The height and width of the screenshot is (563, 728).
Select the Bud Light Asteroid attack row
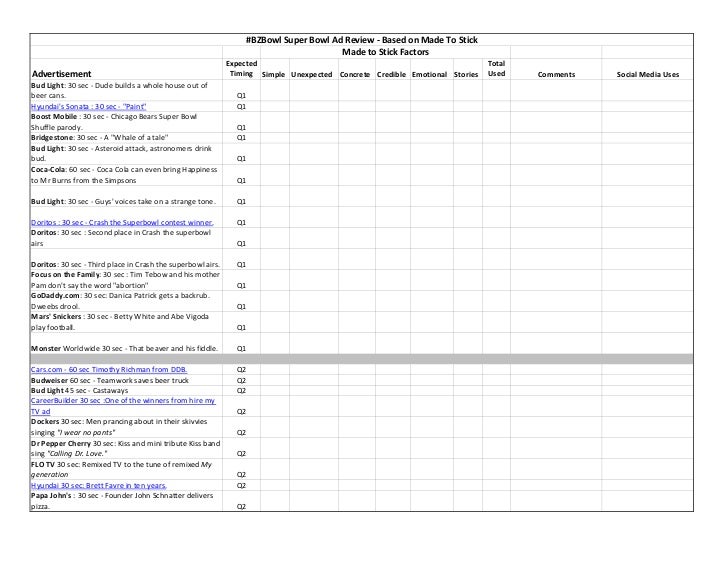362,154
